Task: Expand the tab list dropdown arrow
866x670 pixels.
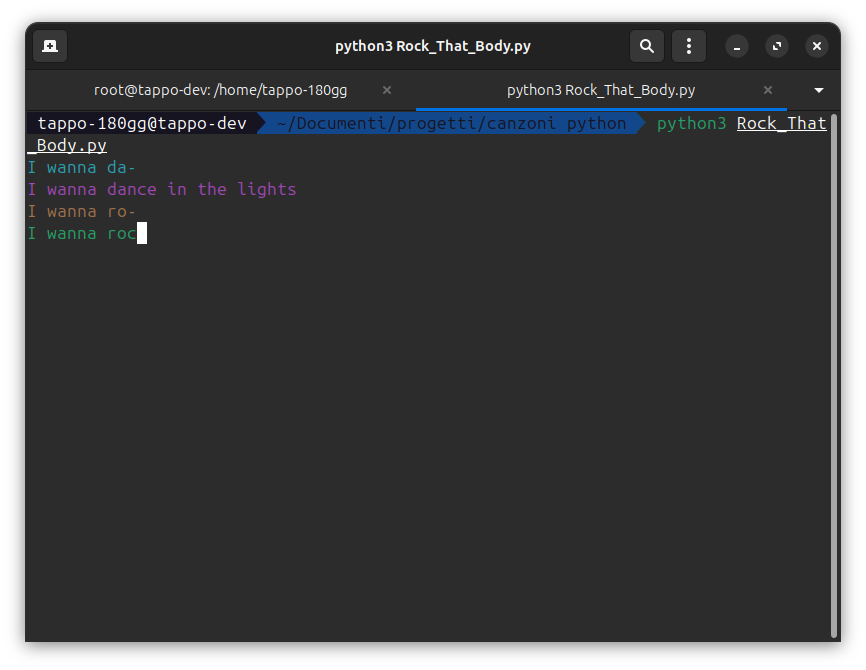Action: [819, 90]
